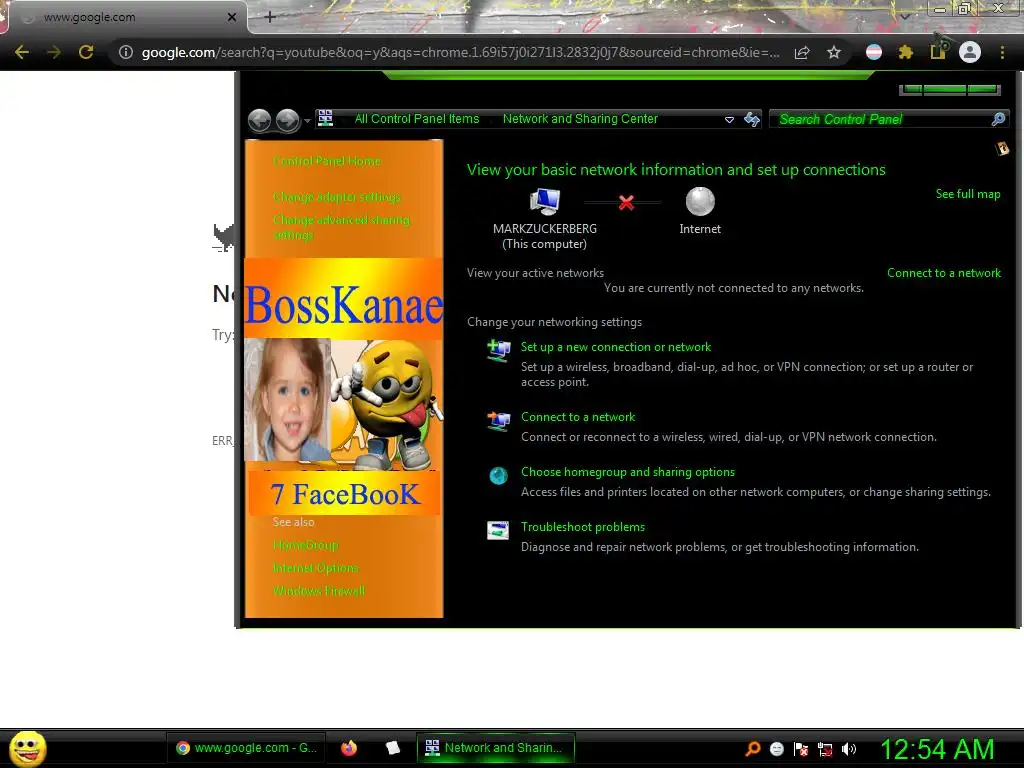Screen dimensions: 1024x768
Task: Click the search magnifier in Control Panel
Action: (x=998, y=119)
